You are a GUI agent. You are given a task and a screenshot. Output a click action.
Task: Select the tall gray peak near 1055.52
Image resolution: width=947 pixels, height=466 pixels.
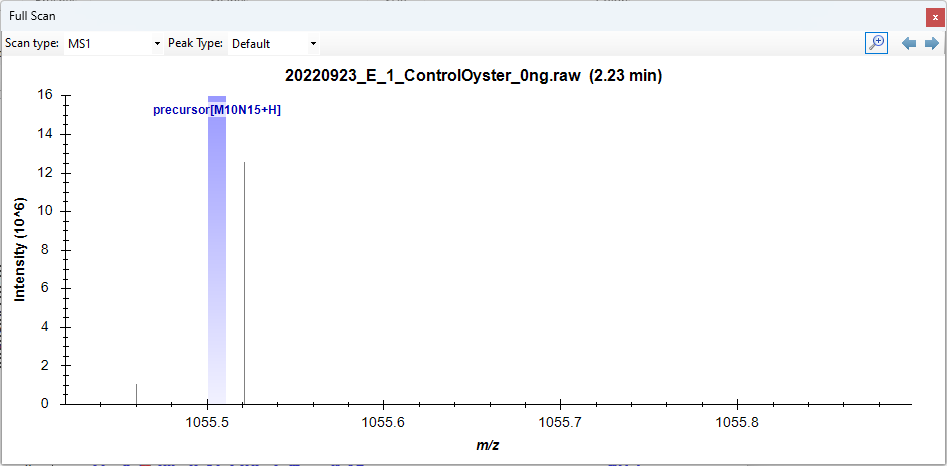coord(245,280)
